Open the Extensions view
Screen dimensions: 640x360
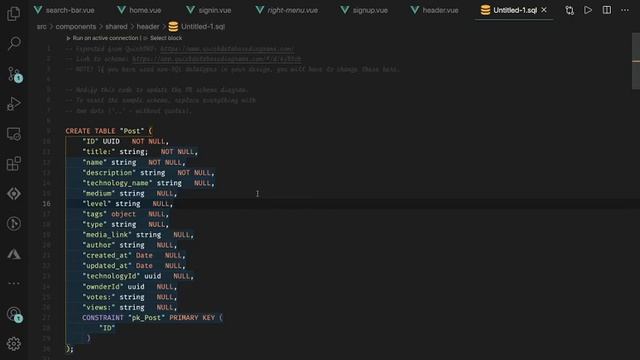point(13,164)
